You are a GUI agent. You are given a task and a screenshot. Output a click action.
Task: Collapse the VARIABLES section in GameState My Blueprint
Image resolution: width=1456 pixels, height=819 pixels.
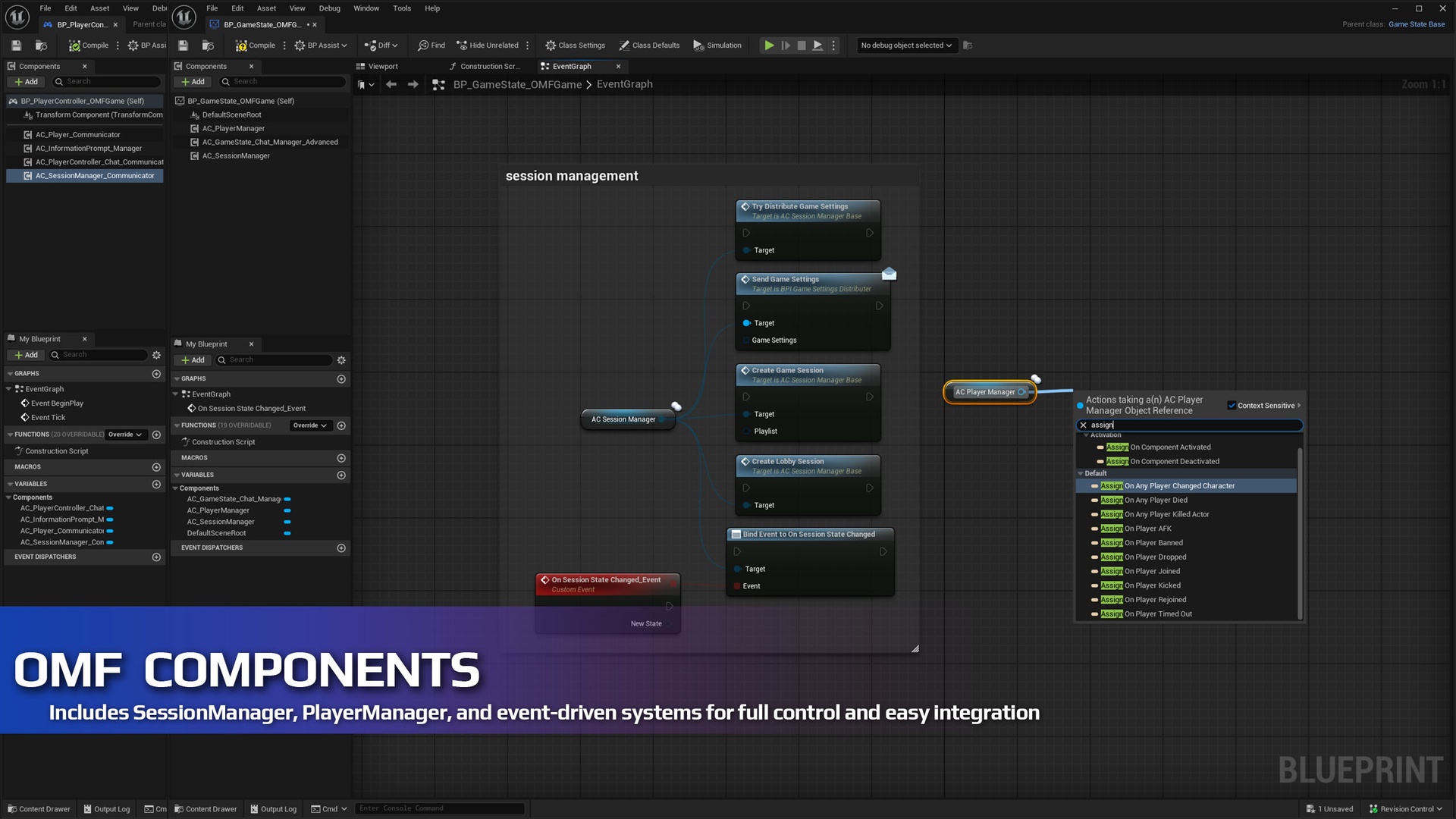click(x=177, y=475)
